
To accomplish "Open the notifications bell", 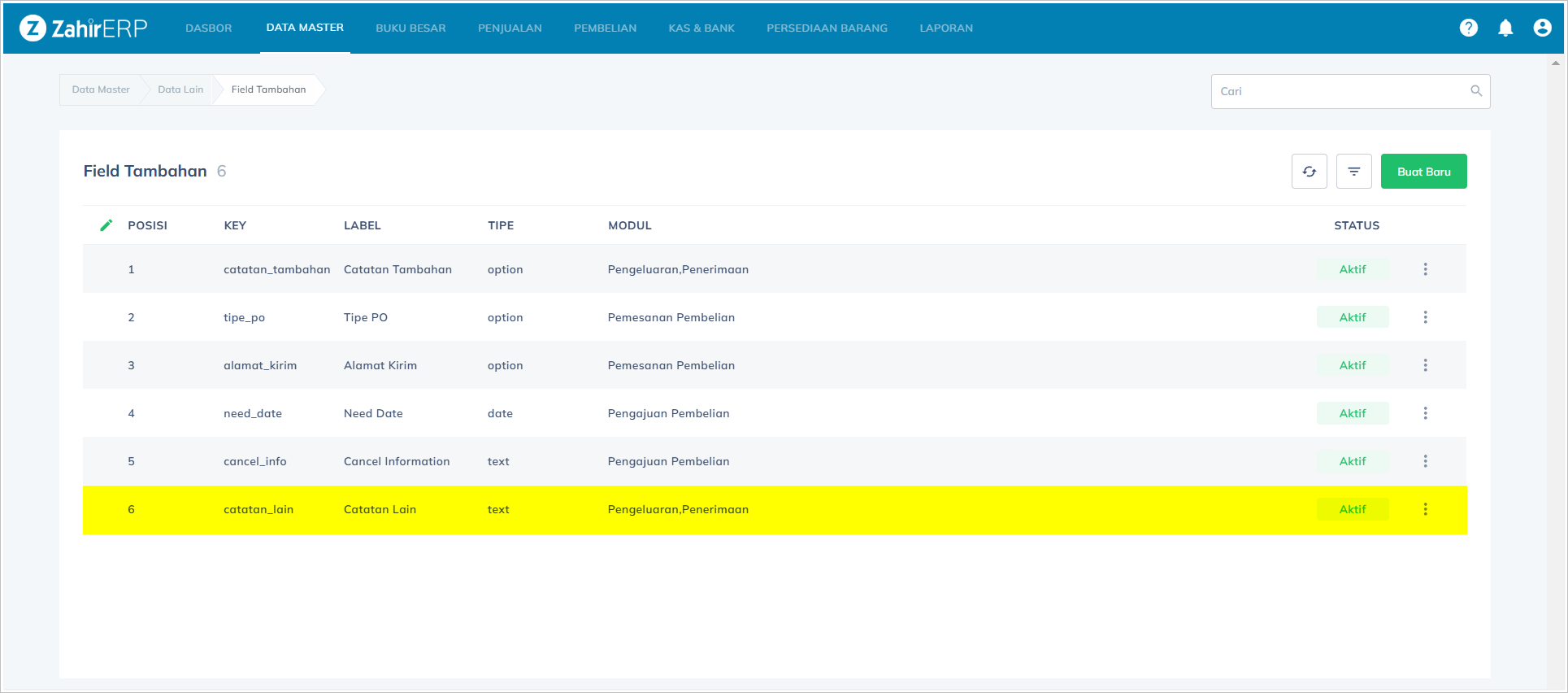I will click(x=1505, y=28).
